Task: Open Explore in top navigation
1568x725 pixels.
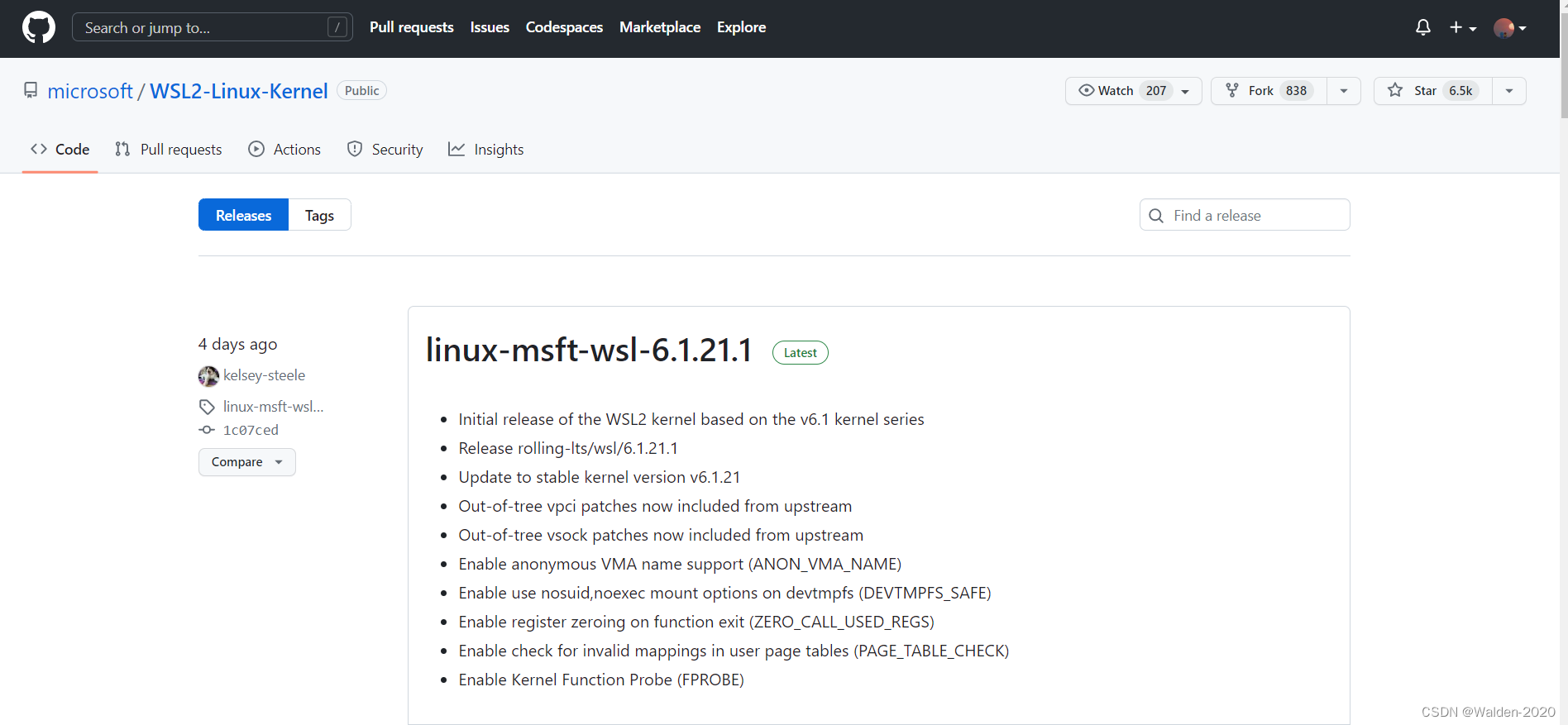Action: click(741, 27)
